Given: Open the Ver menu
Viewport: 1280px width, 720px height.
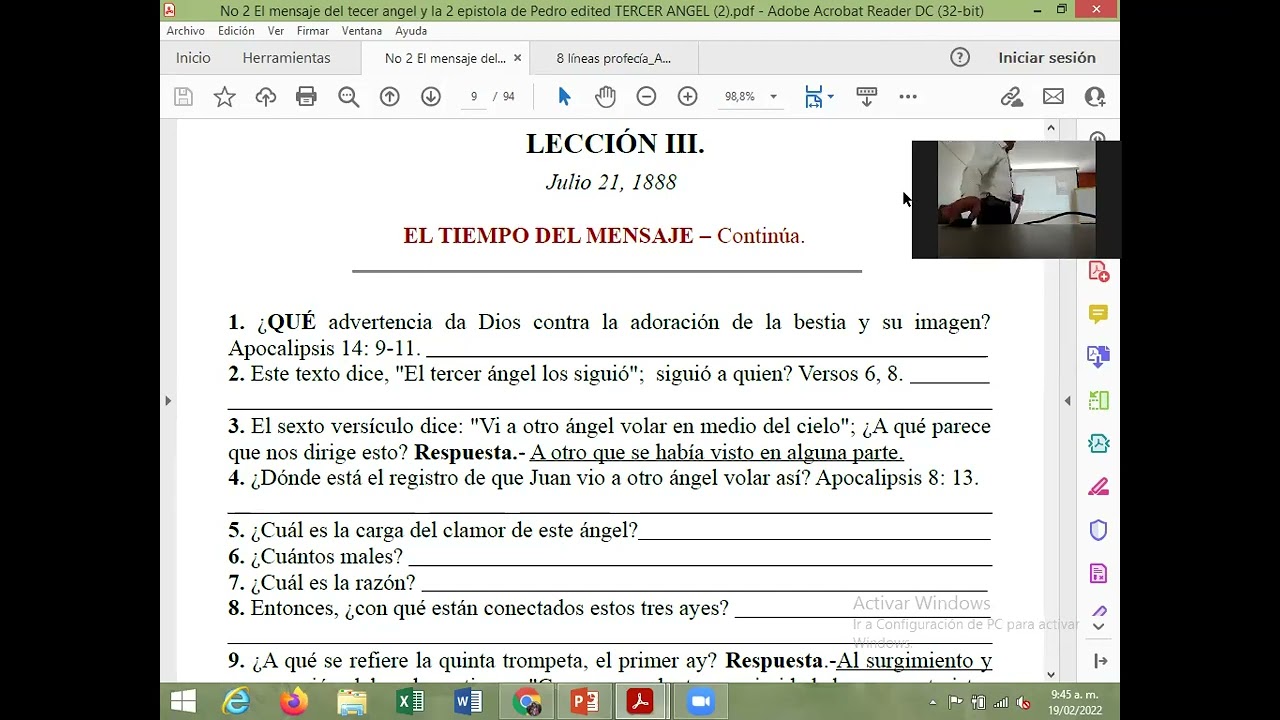Looking at the screenshot, I should (x=276, y=31).
